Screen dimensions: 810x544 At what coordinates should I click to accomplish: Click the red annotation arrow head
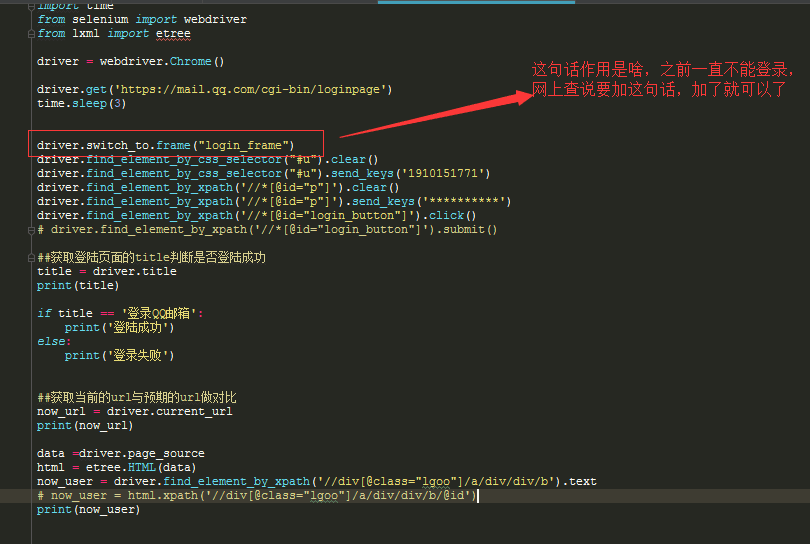point(520,96)
